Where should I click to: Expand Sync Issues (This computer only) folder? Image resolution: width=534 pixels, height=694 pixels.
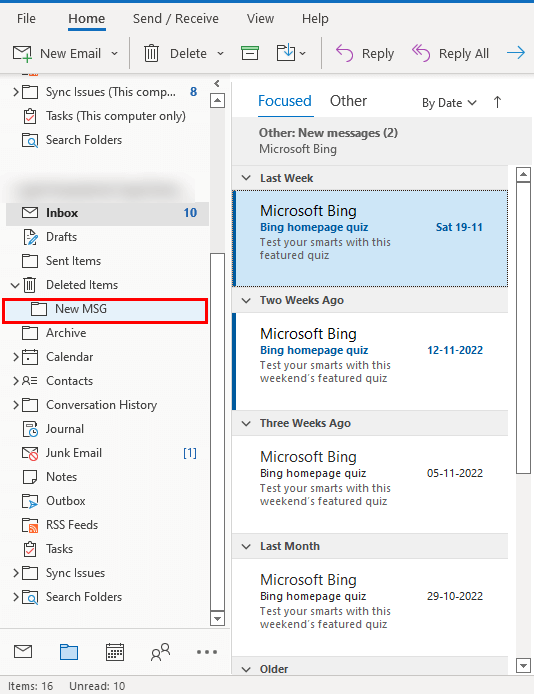point(15,92)
